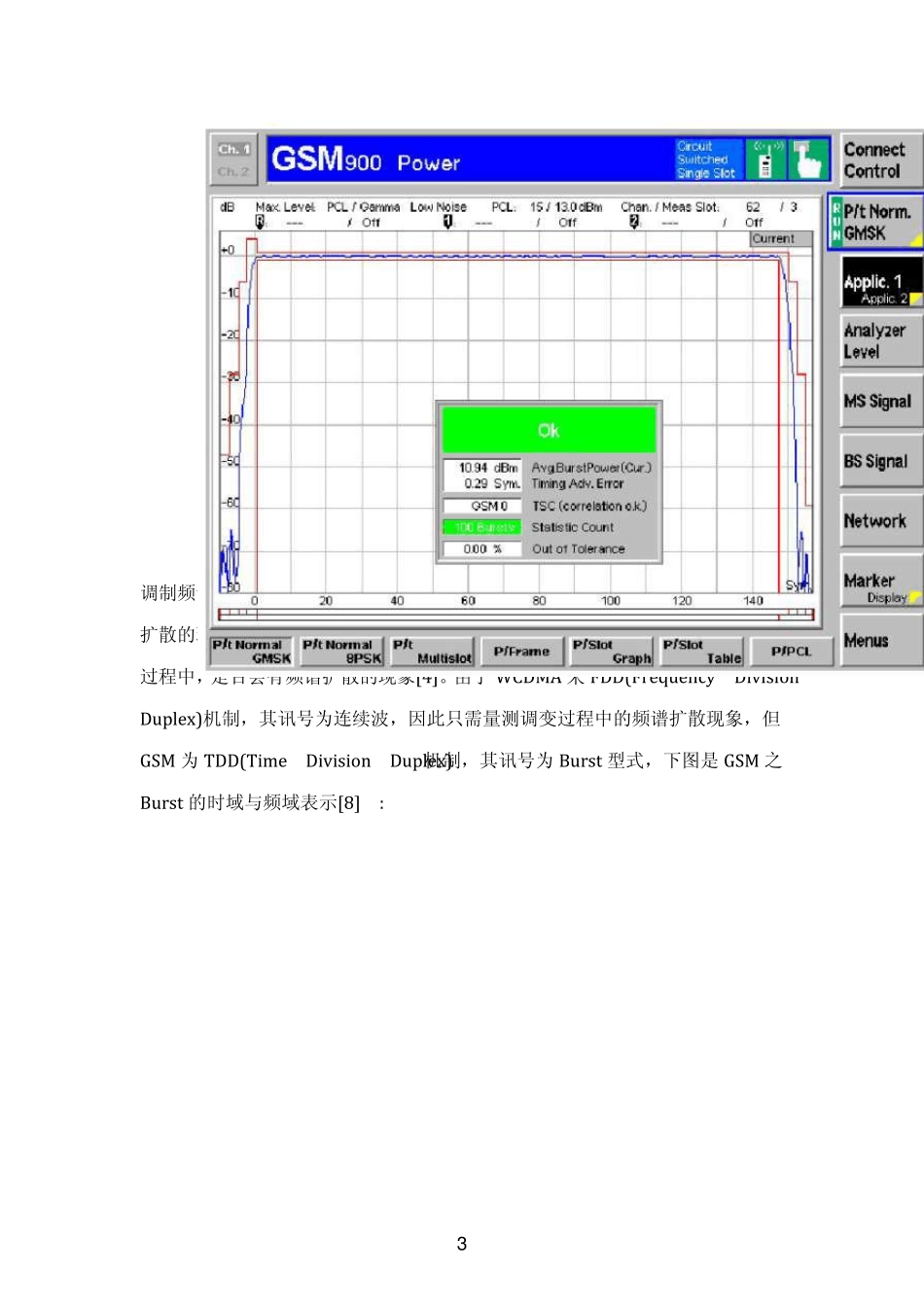Screen dimensions: 924x1308
Task: Click marker 1 icon under Low Noise
Action: tap(447, 222)
